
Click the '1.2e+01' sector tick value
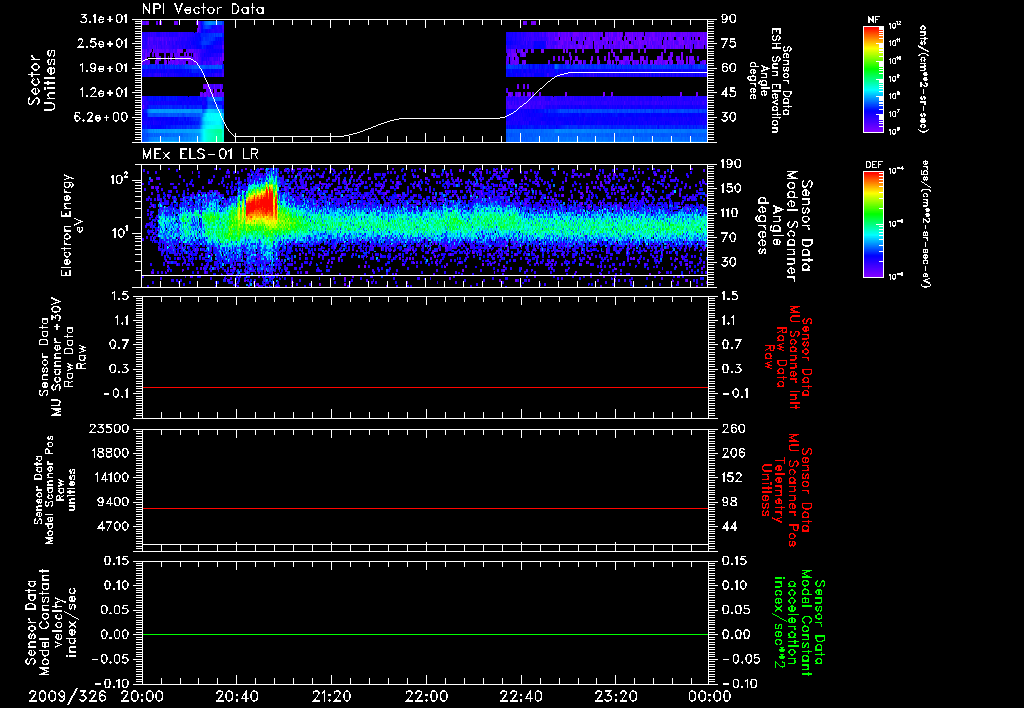[103, 93]
